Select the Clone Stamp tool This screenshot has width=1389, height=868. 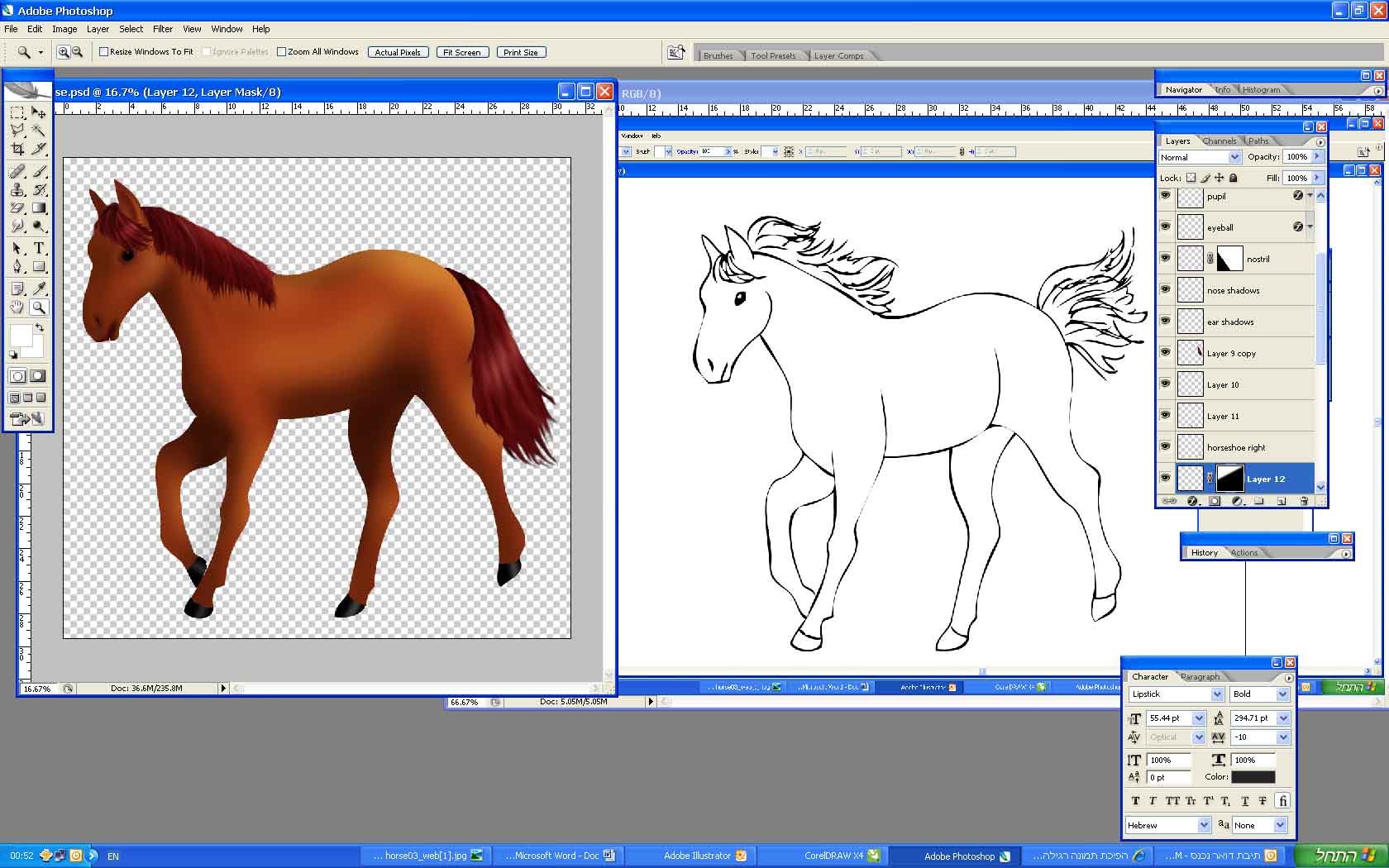pos(17,189)
